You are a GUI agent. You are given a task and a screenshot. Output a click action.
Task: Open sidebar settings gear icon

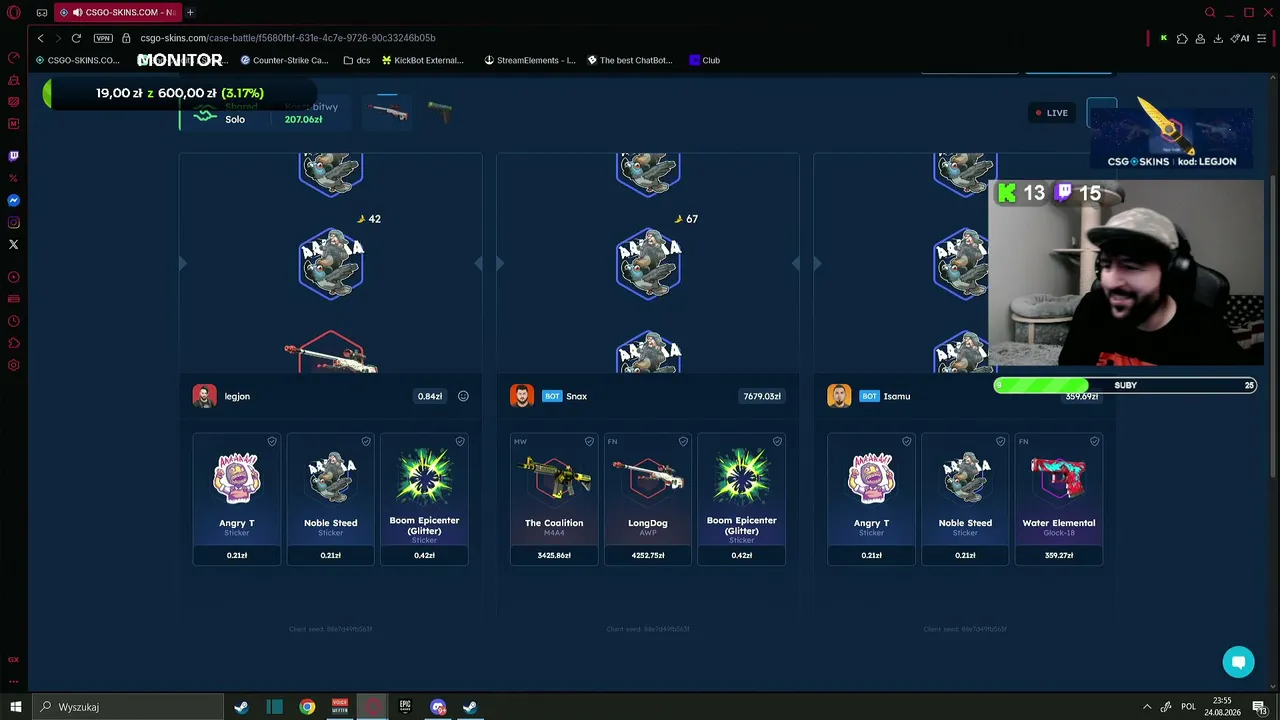click(14, 365)
